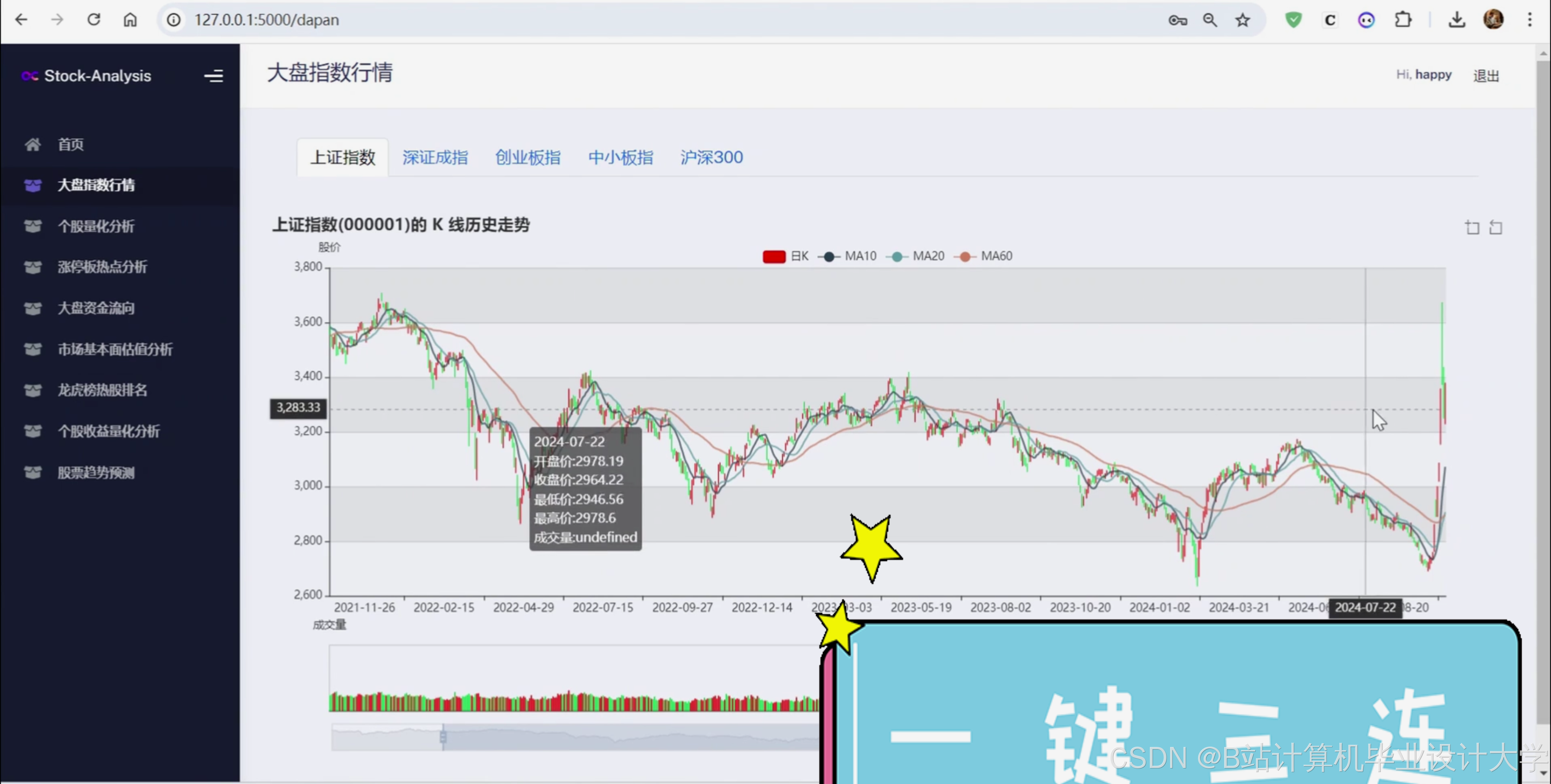
Task: Switch to 深证成指 tab
Action: 435,158
